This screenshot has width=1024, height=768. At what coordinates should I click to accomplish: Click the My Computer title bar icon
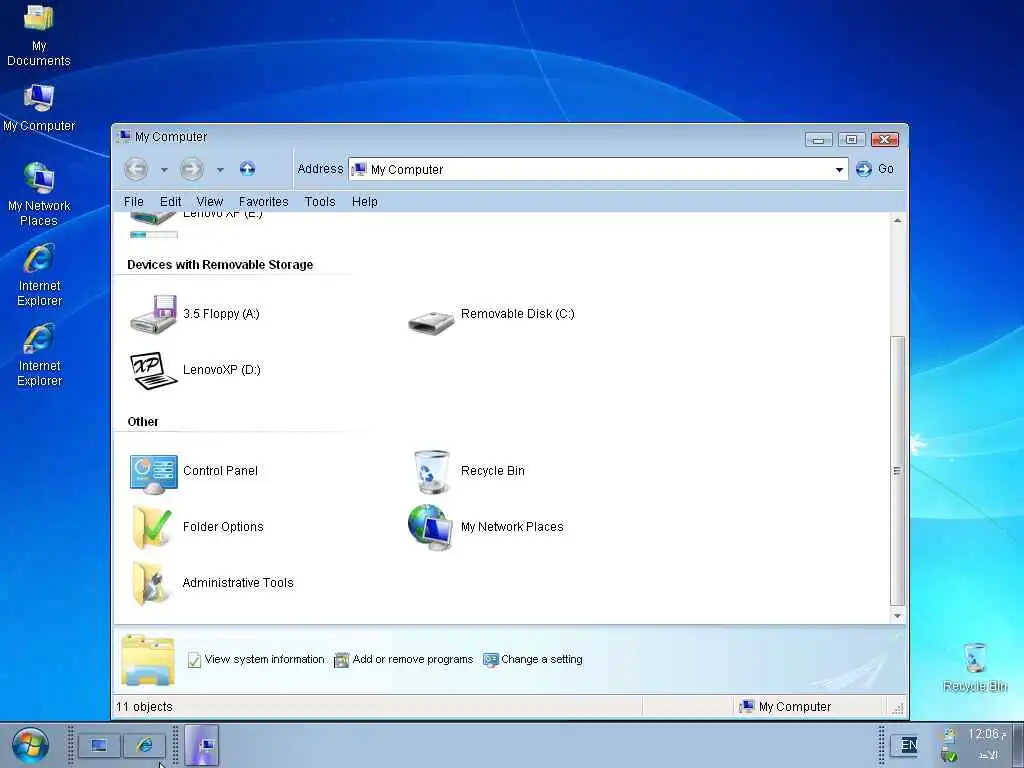pos(123,136)
